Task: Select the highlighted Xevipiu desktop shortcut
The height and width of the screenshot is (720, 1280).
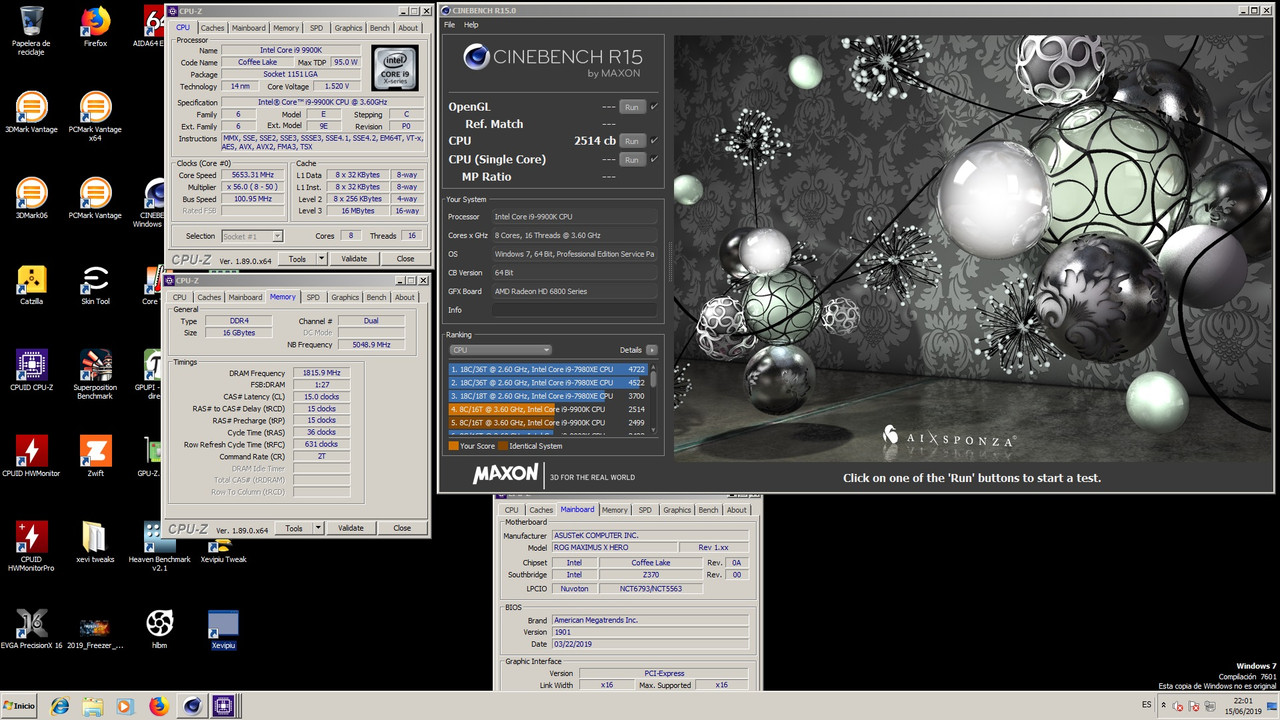Action: tap(223, 629)
